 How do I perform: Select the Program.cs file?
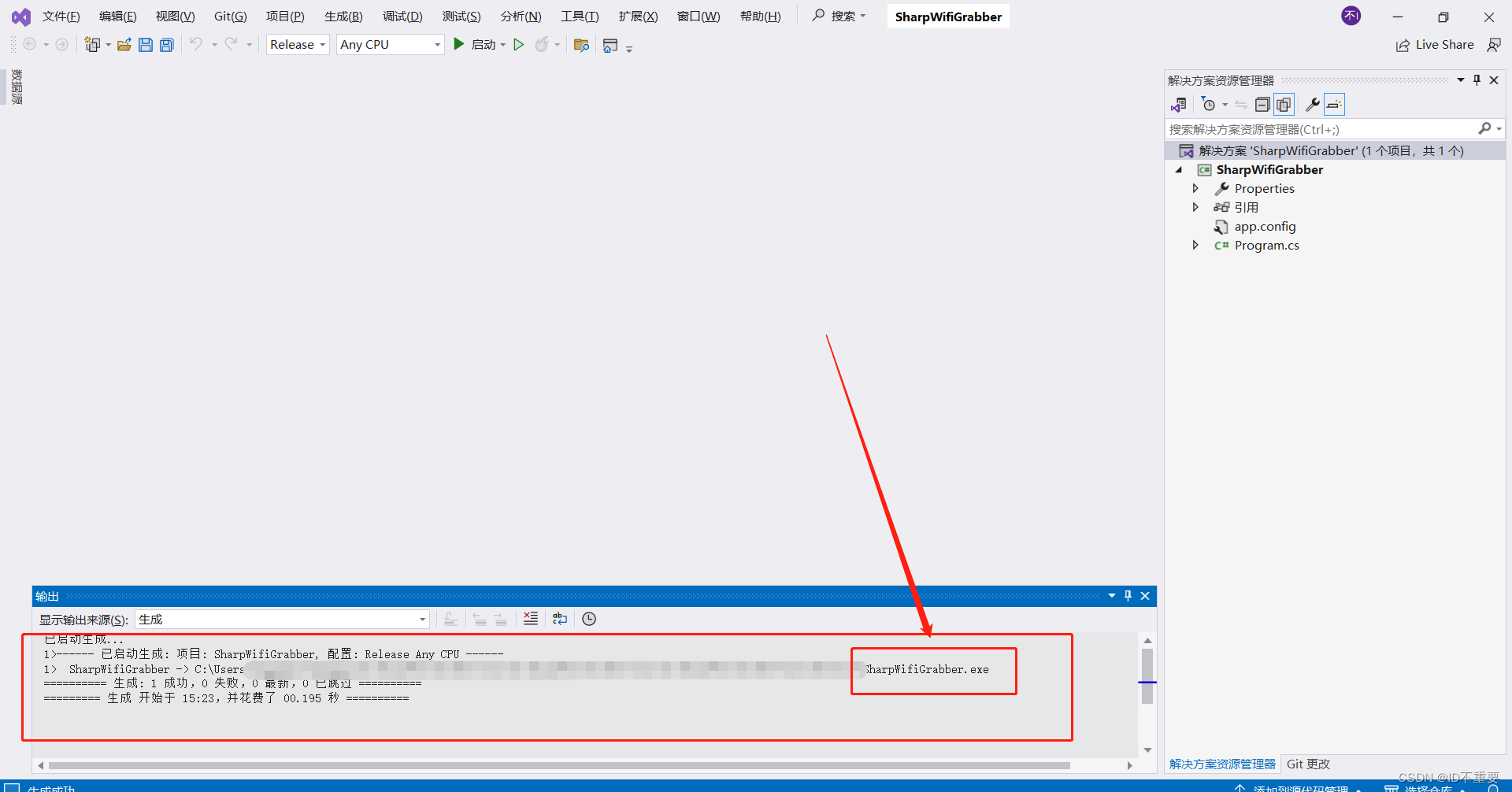click(x=1266, y=246)
